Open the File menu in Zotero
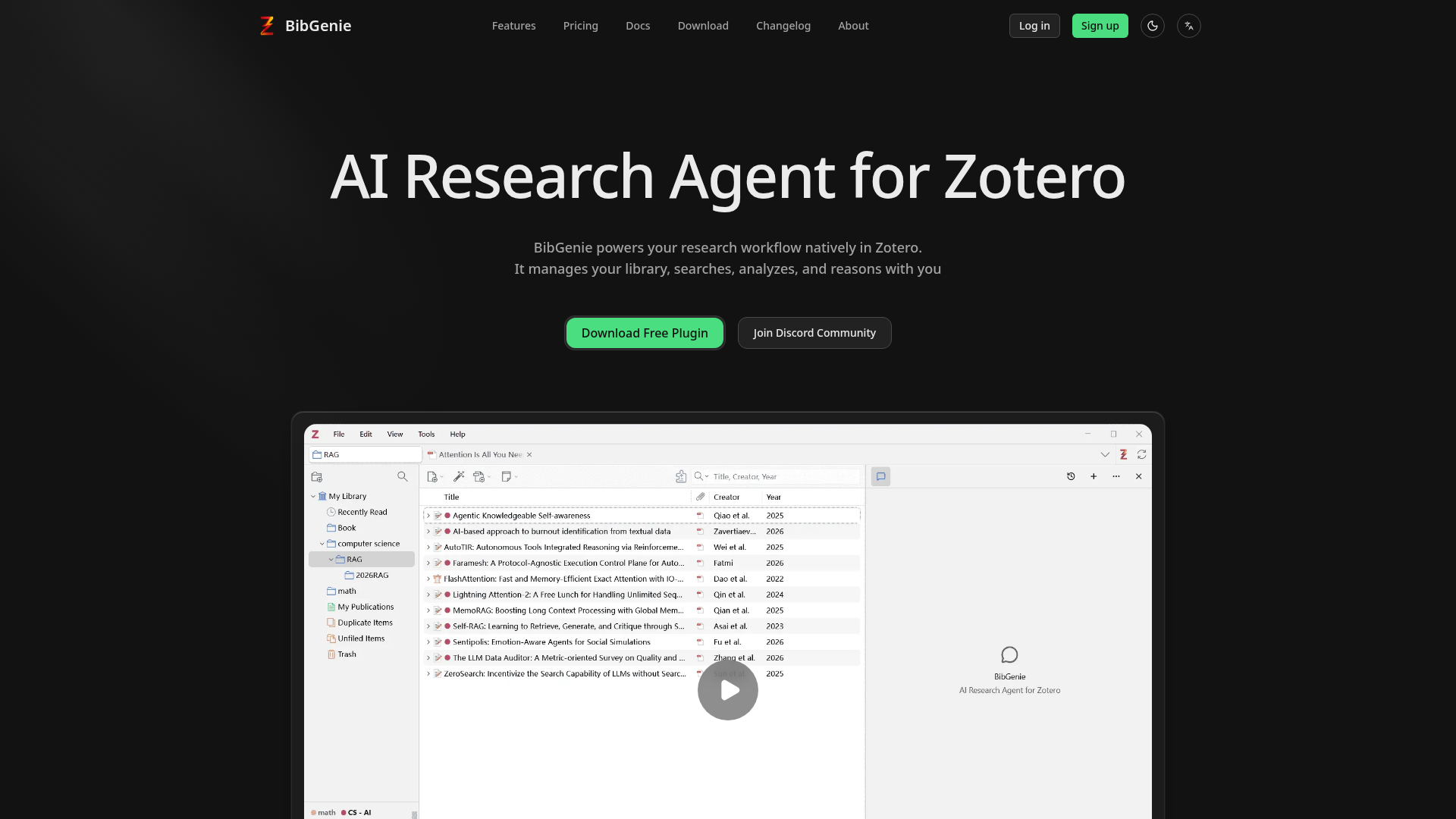This screenshot has height=819, width=1456. (339, 435)
